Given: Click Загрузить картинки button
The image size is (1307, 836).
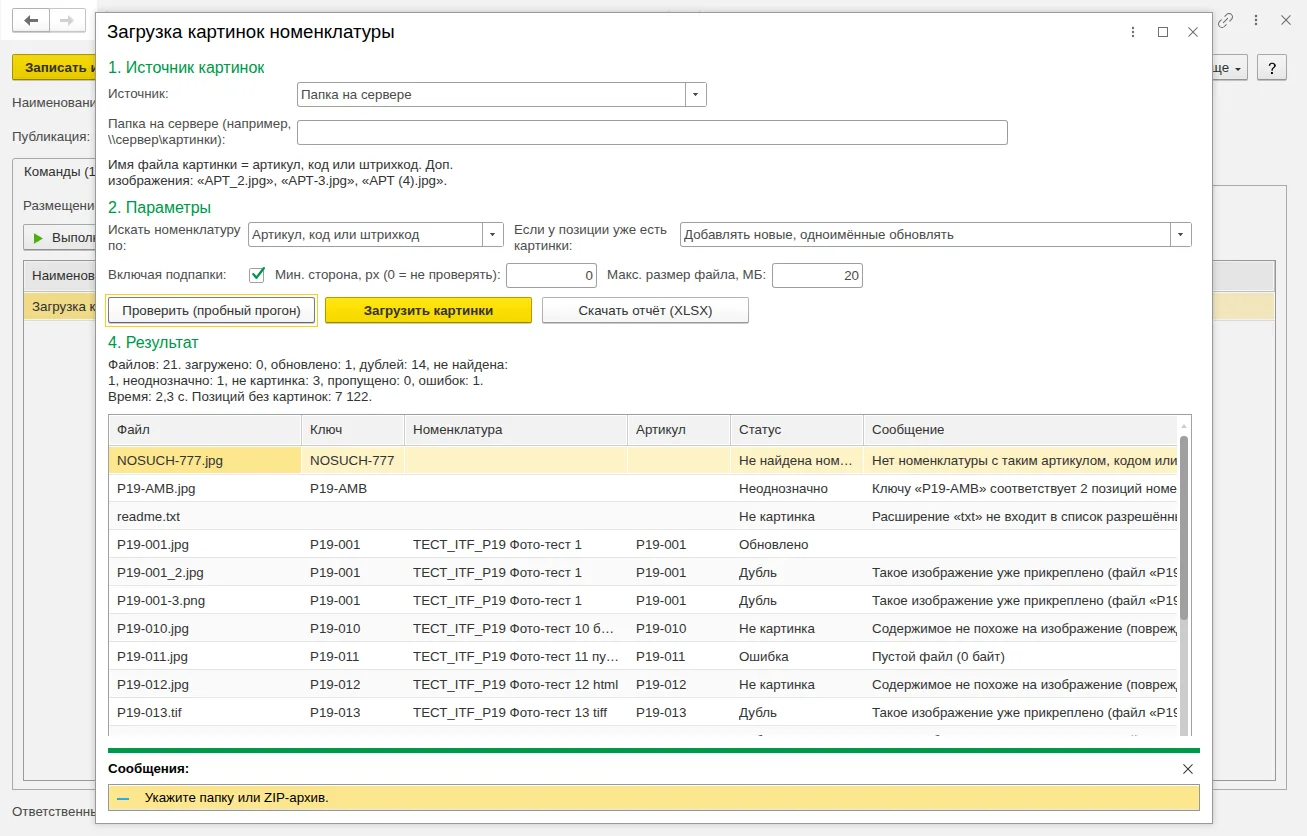Looking at the screenshot, I should [x=428, y=311].
